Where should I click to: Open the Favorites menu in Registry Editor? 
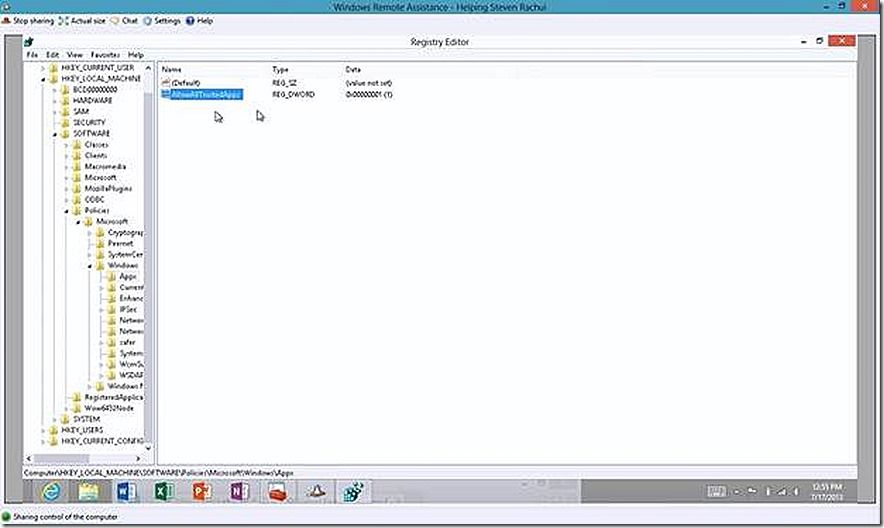[105, 55]
